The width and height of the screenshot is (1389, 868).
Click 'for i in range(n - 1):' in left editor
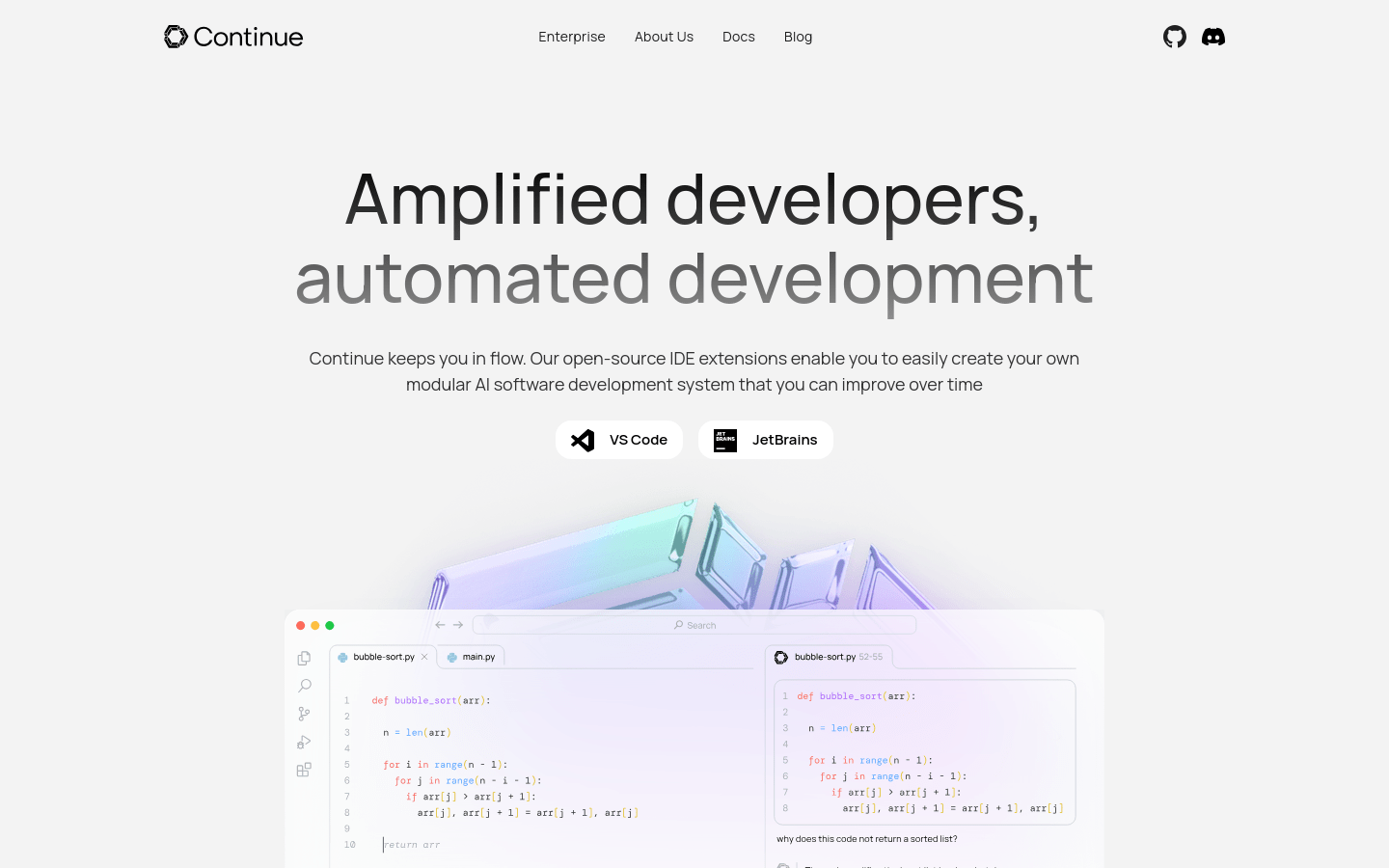point(445,765)
